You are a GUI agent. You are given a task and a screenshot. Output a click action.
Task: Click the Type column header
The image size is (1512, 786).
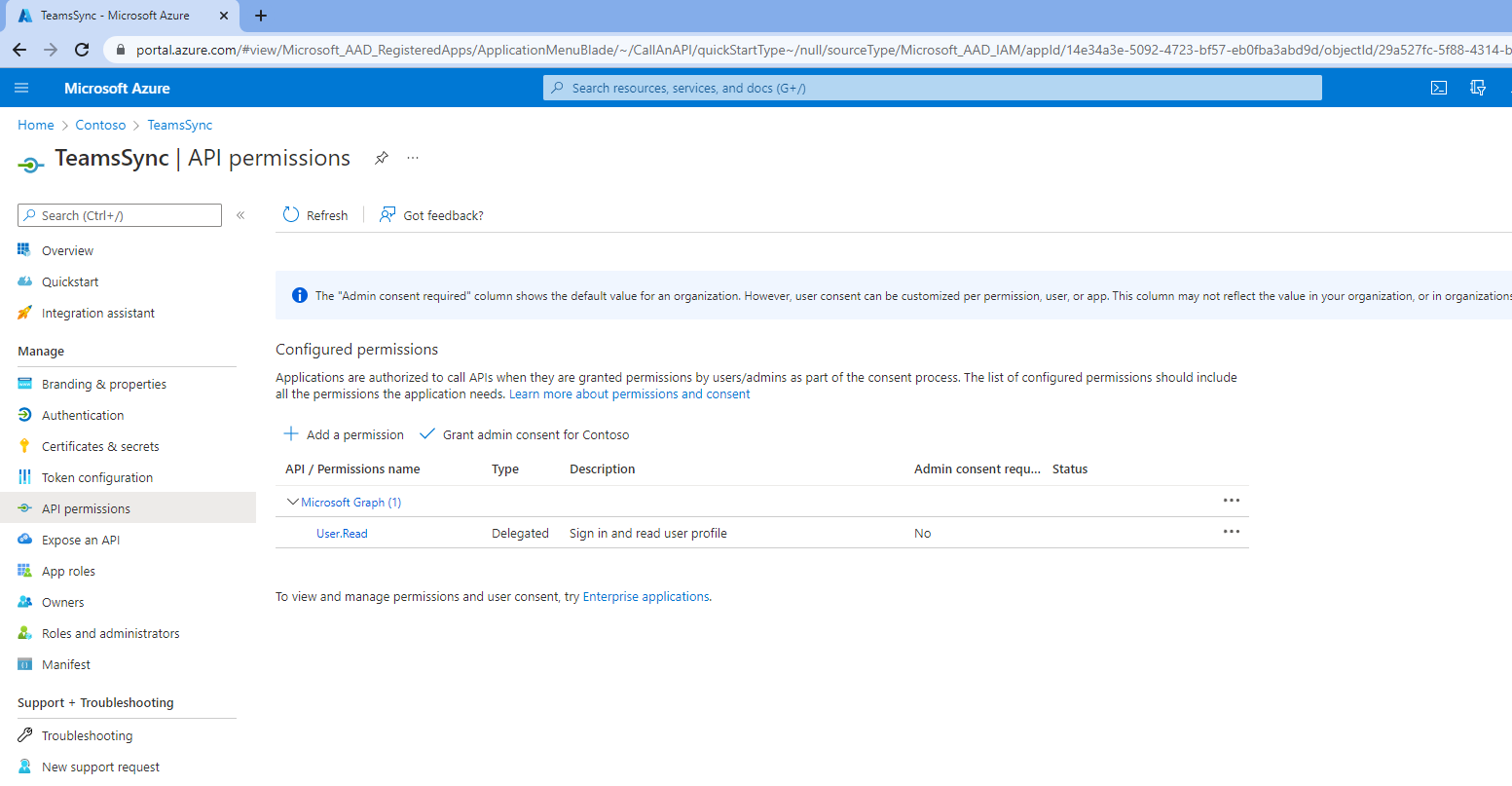(505, 468)
